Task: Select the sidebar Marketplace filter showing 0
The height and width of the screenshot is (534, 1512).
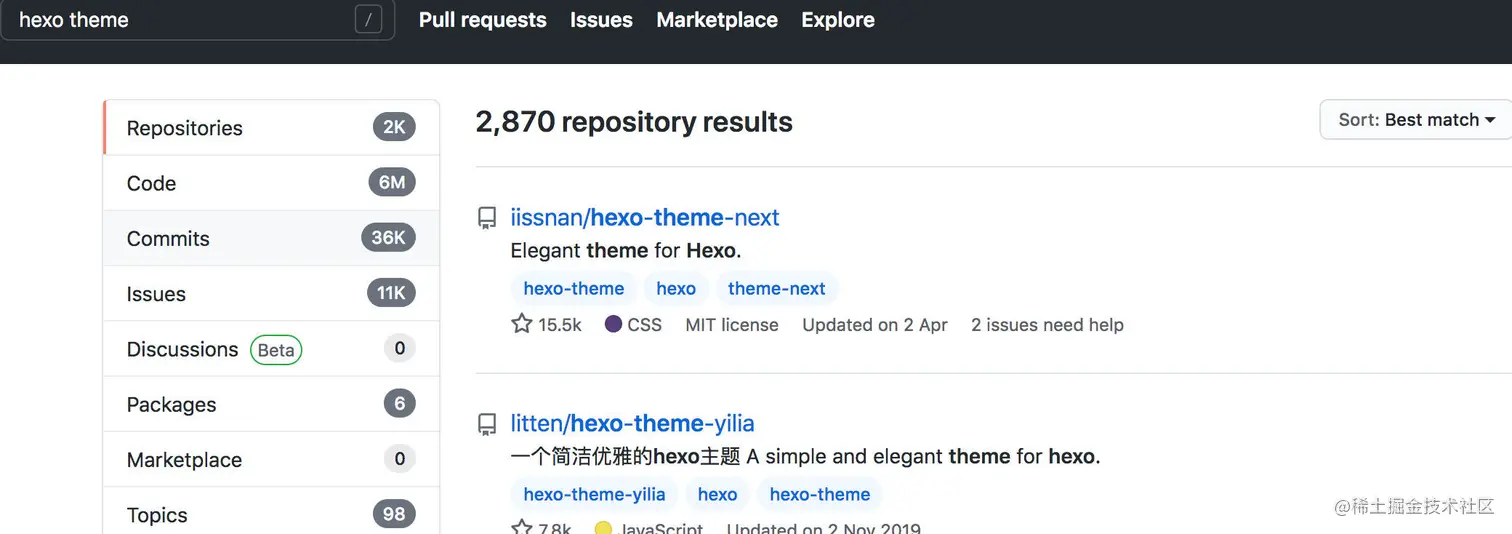Action: tap(271, 460)
